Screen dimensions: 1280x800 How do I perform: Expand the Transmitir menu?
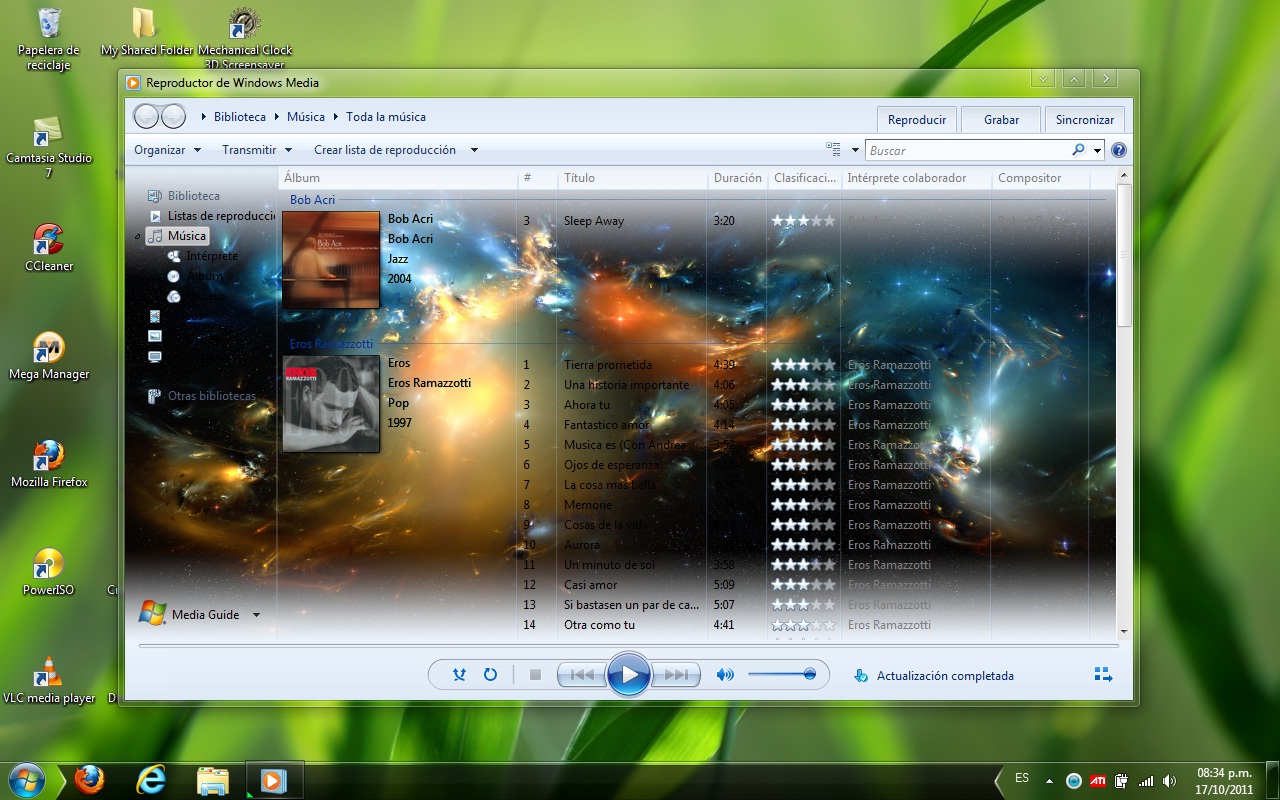(x=251, y=149)
